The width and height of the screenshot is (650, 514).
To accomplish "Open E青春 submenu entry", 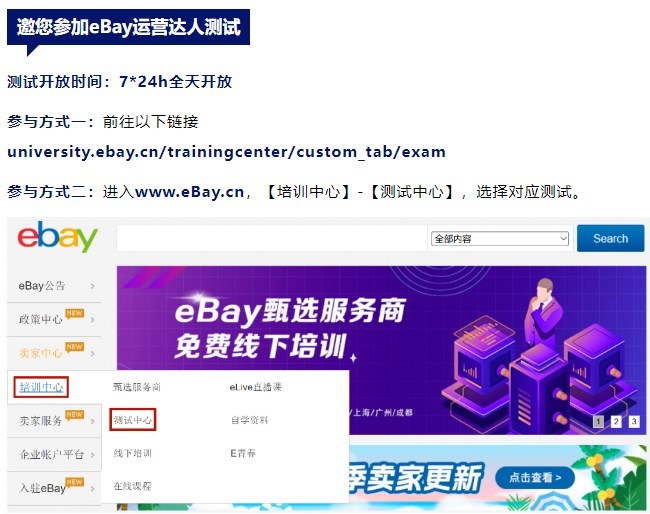I will [243, 453].
